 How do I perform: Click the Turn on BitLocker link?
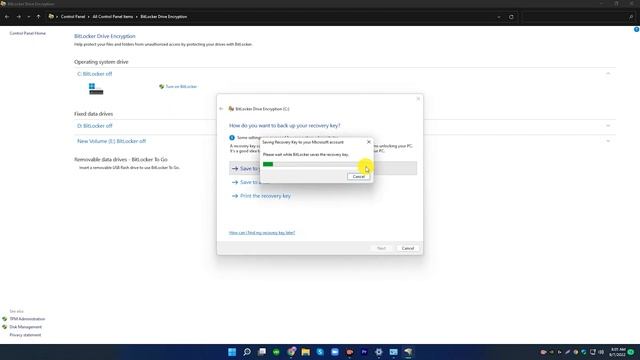click(181, 87)
